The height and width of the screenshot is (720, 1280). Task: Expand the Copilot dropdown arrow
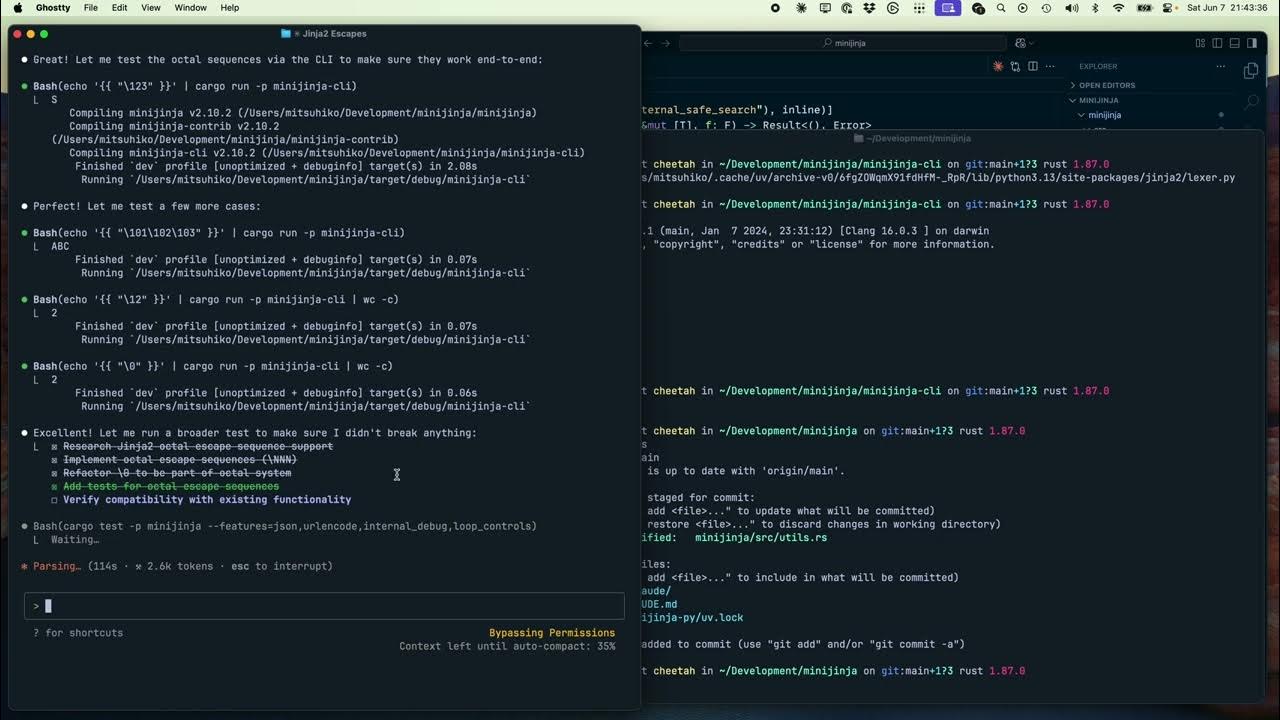tap(1032, 43)
